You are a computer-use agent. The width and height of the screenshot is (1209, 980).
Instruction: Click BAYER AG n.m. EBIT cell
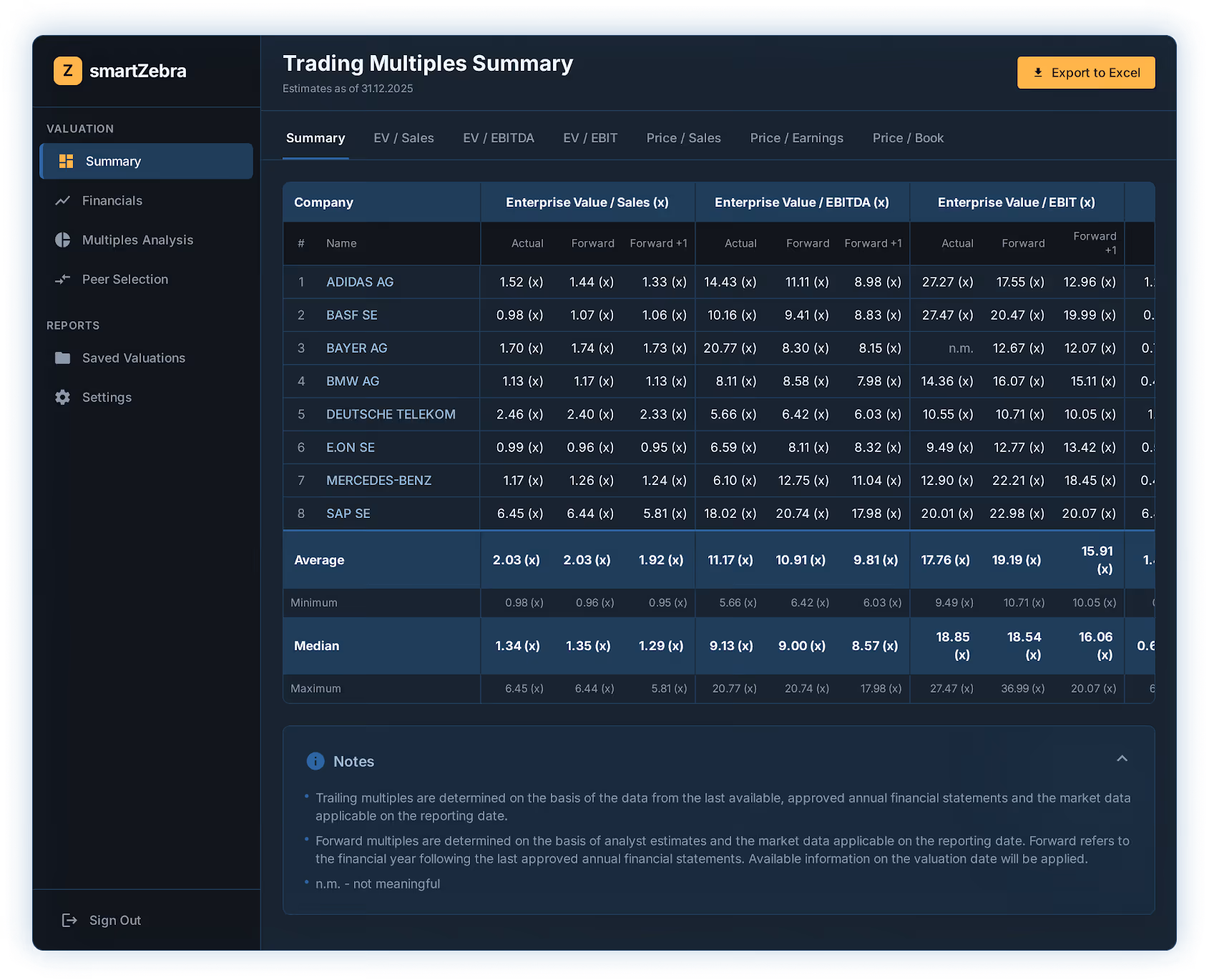tap(961, 348)
